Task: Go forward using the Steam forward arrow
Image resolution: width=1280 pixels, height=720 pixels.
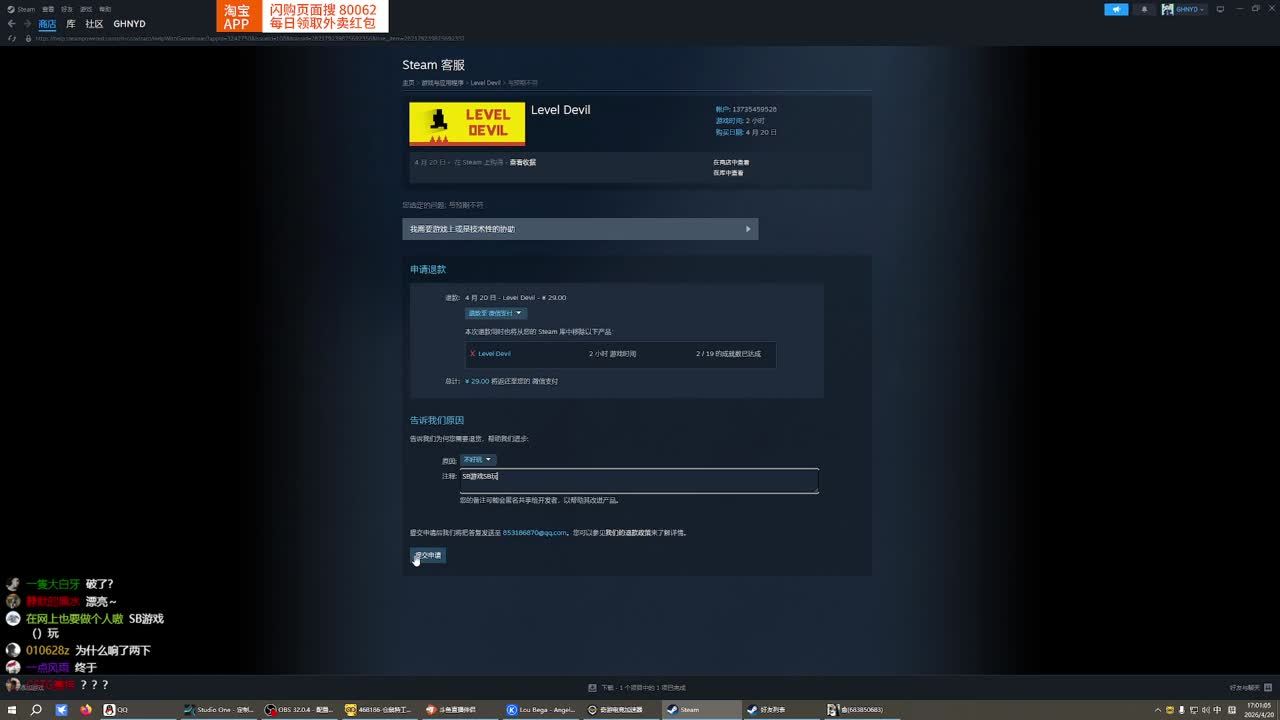Action: coord(26,24)
